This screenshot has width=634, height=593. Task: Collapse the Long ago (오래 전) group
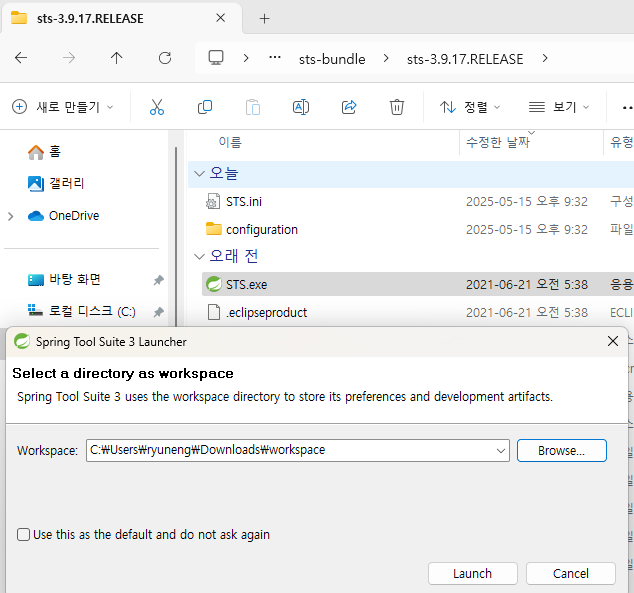(199, 256)
